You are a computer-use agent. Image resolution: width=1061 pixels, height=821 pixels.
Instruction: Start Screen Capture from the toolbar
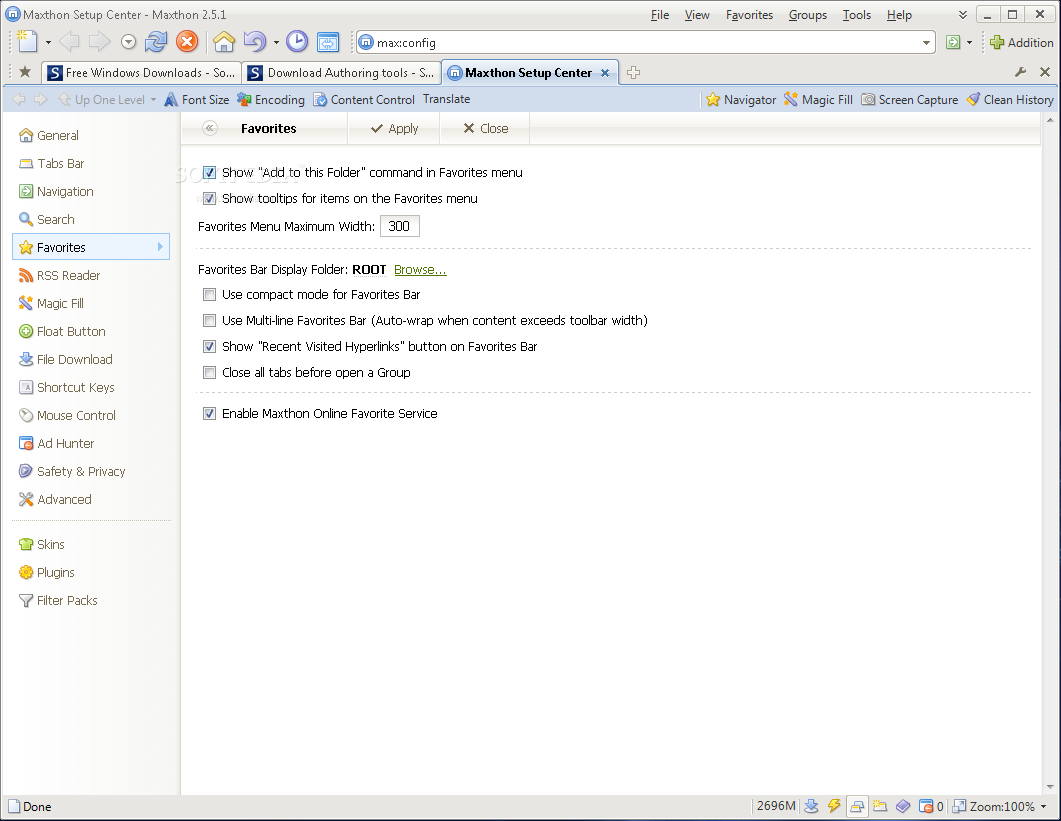click(909, 99)
